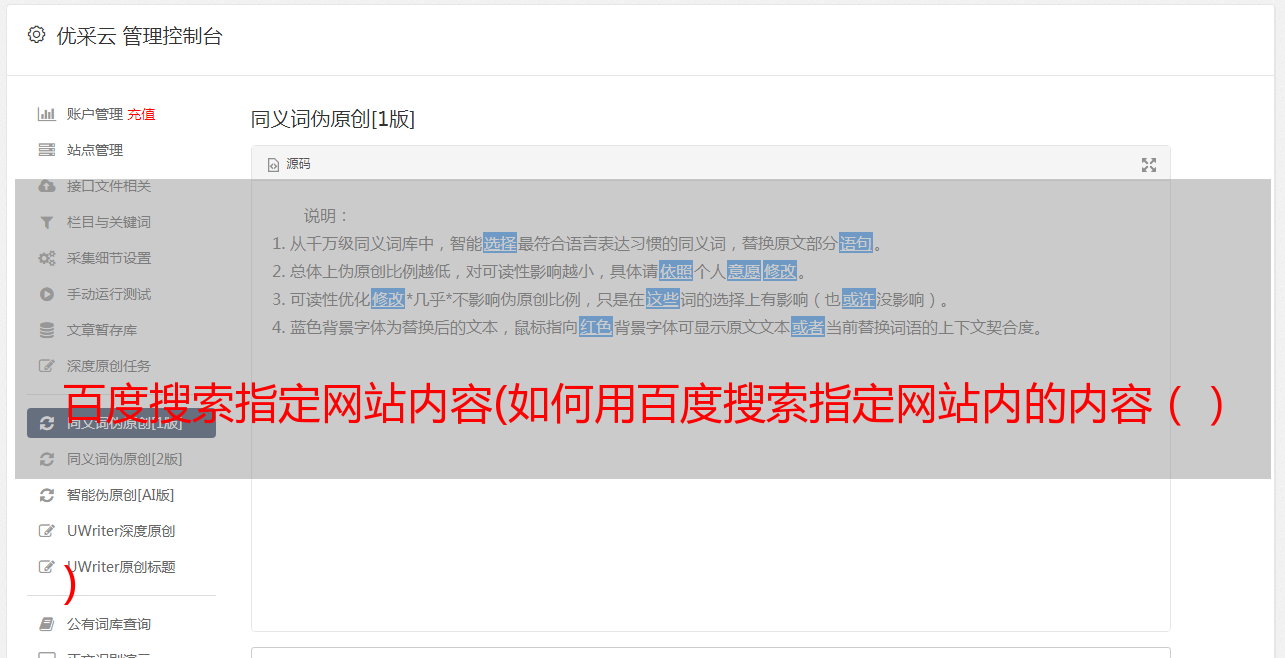Click the 站点管理 server icon

tap(46, 150)
